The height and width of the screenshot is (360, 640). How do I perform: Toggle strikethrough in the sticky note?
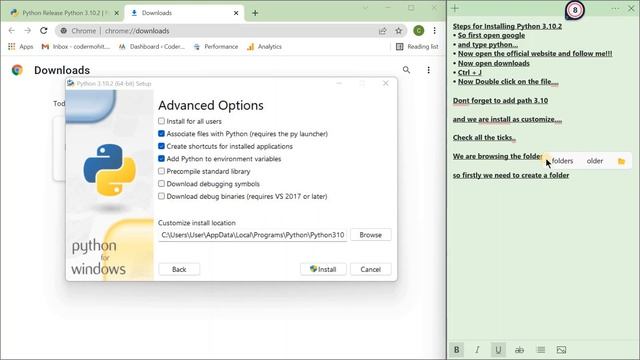[x=519, y=350]
